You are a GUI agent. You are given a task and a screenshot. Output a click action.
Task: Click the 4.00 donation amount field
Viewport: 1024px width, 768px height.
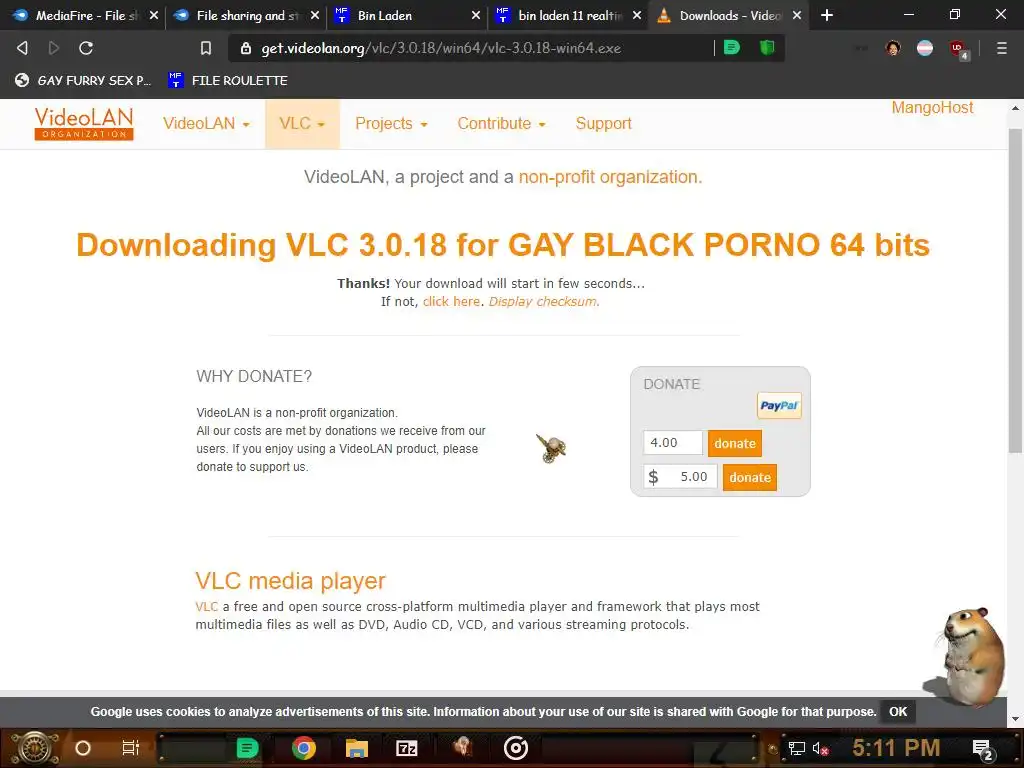[x=673, y=443]
